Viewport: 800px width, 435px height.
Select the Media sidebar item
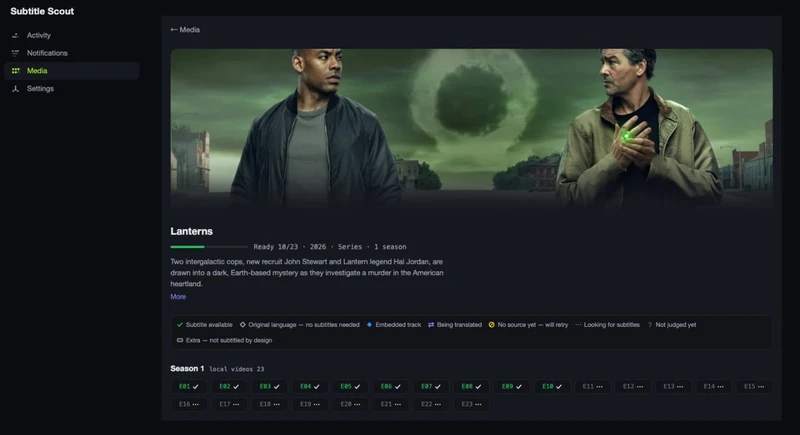click(x=71, y=71)
